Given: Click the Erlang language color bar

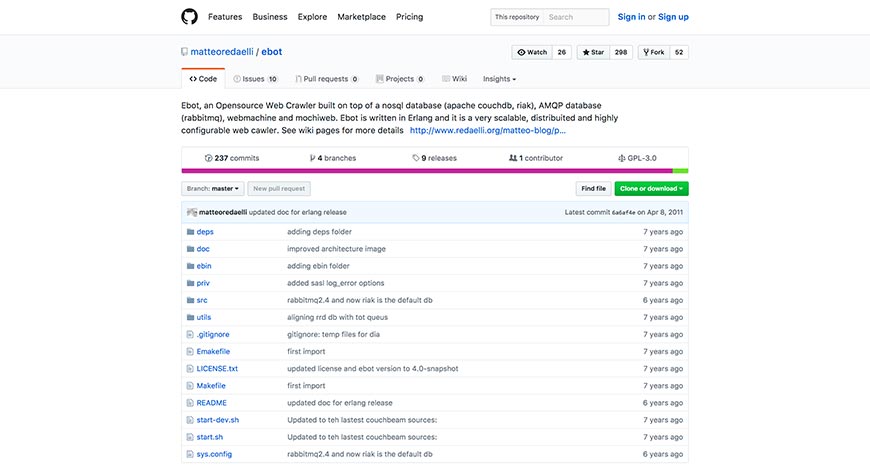Looking at the screenshot, I should click(x=427, y=171).
